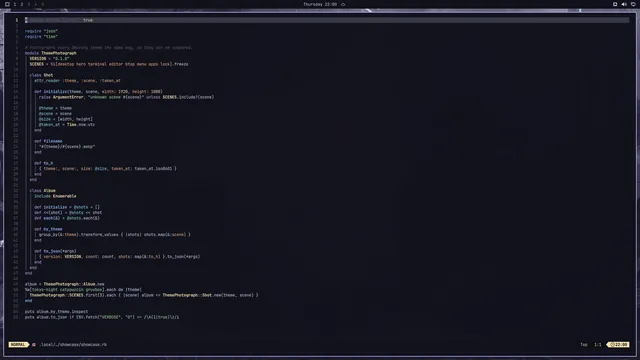Switch to workspace 3
640x360 pixels.
tap(29, 4)
